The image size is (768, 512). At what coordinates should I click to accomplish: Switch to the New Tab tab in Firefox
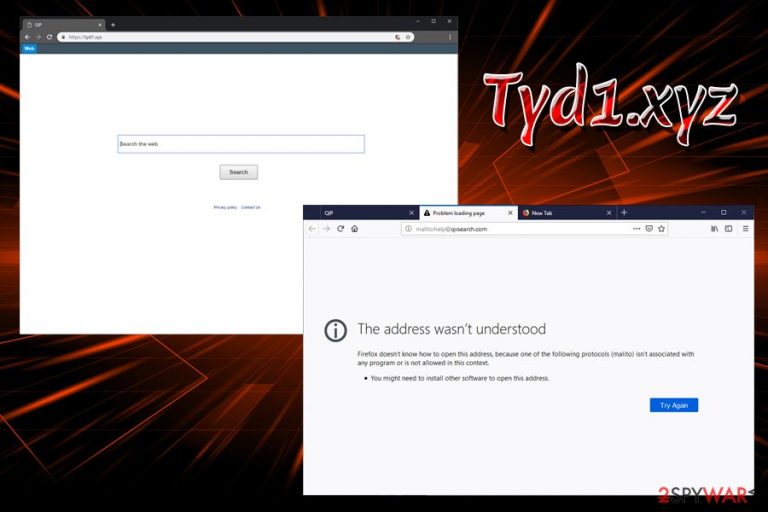coord(567,213)
